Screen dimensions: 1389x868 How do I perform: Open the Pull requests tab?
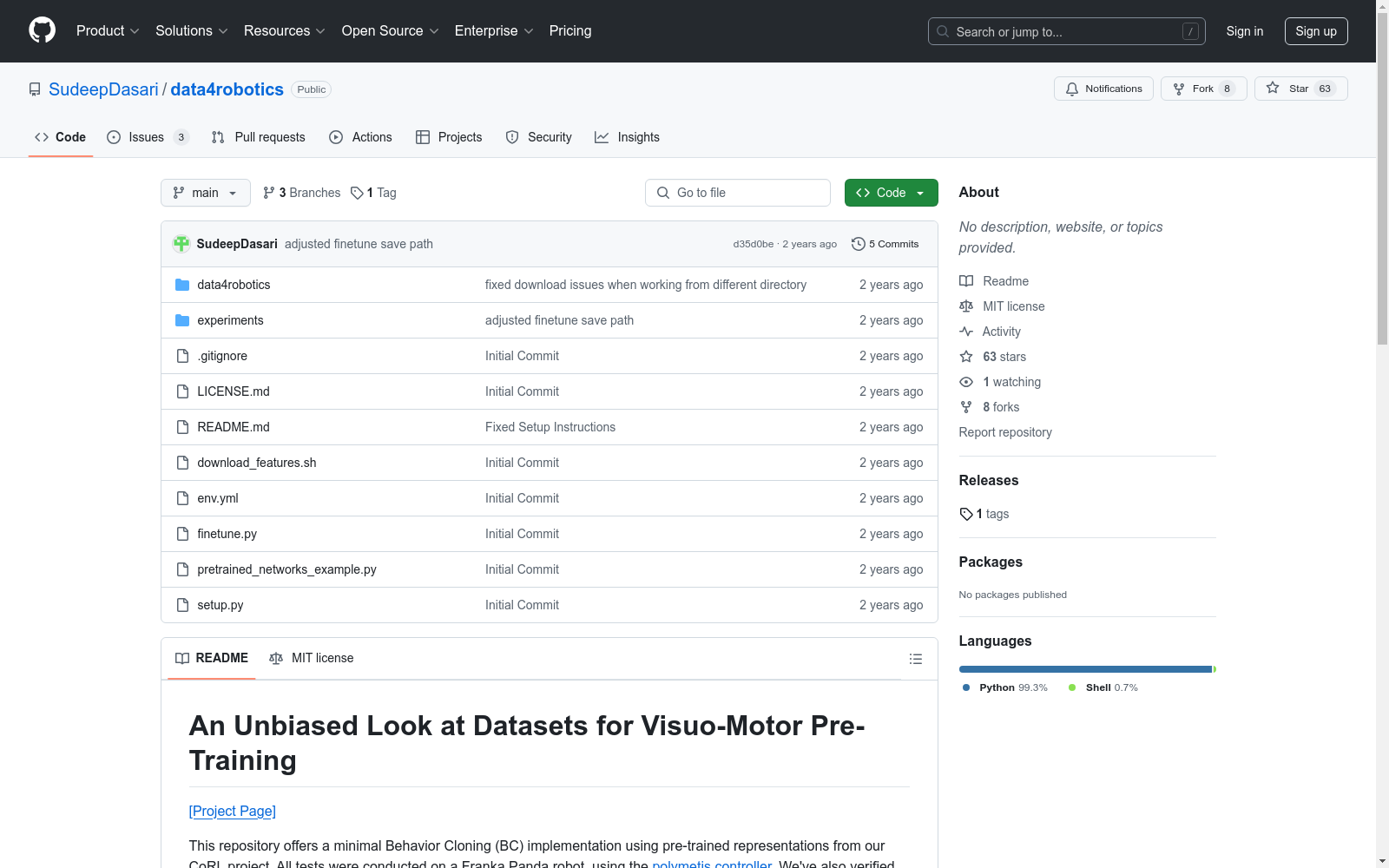click(259, 137)
